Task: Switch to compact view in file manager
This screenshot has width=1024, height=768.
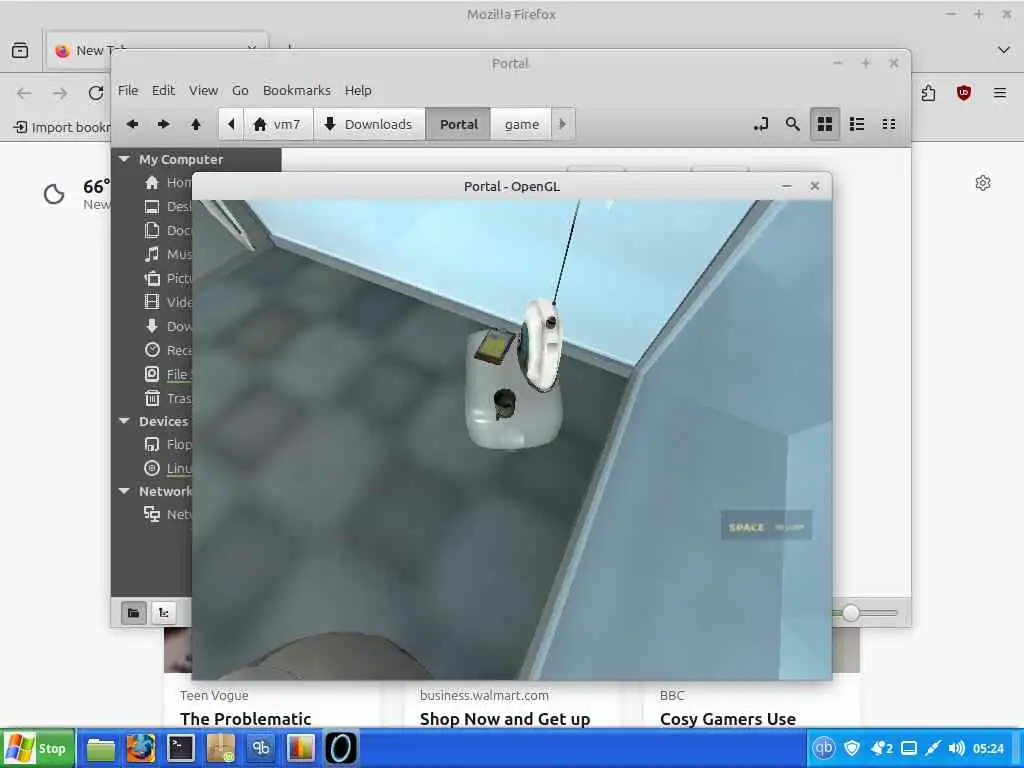Action: (889, 124)
